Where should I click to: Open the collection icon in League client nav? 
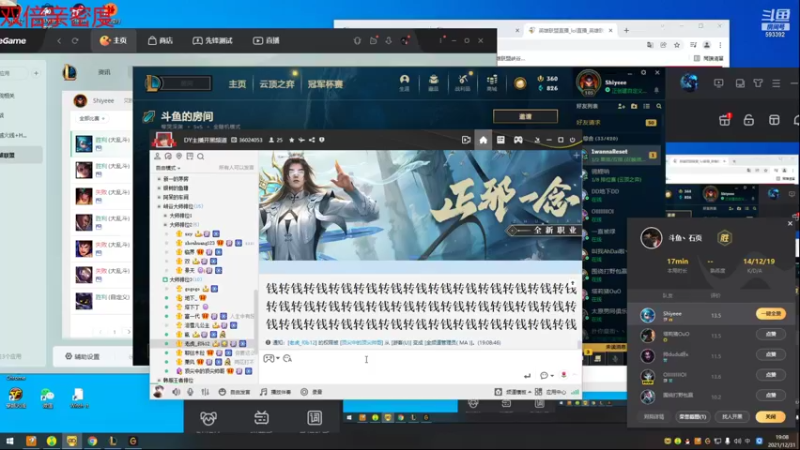coord(433,82)
